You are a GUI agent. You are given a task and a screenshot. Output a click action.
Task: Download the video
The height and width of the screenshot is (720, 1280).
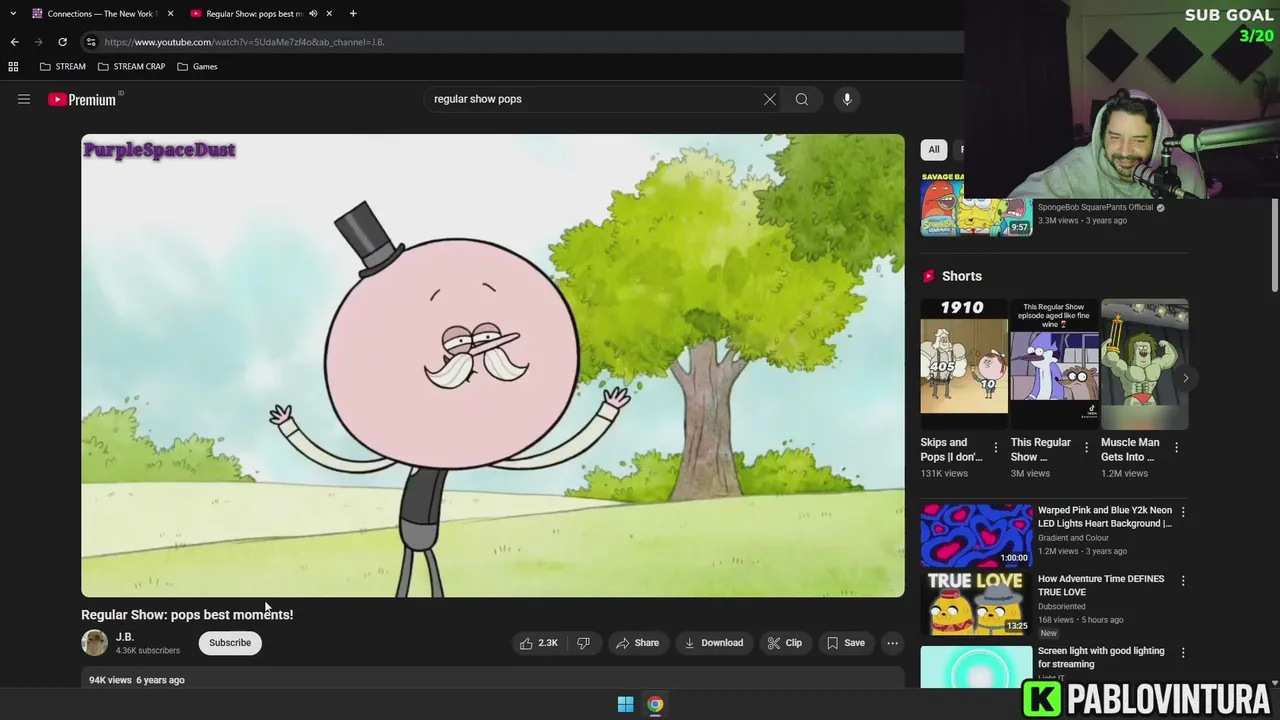tap(713, 643)
